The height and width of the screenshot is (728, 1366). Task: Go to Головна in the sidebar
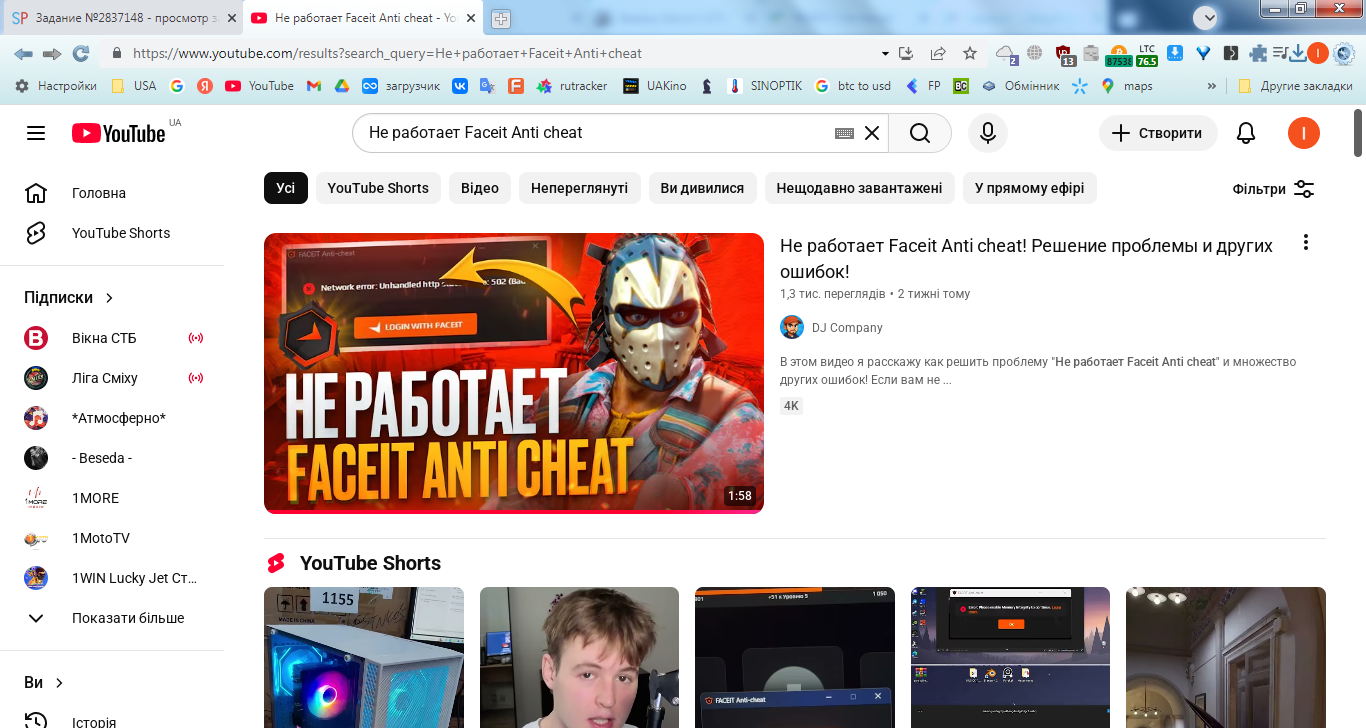[112, 193]
